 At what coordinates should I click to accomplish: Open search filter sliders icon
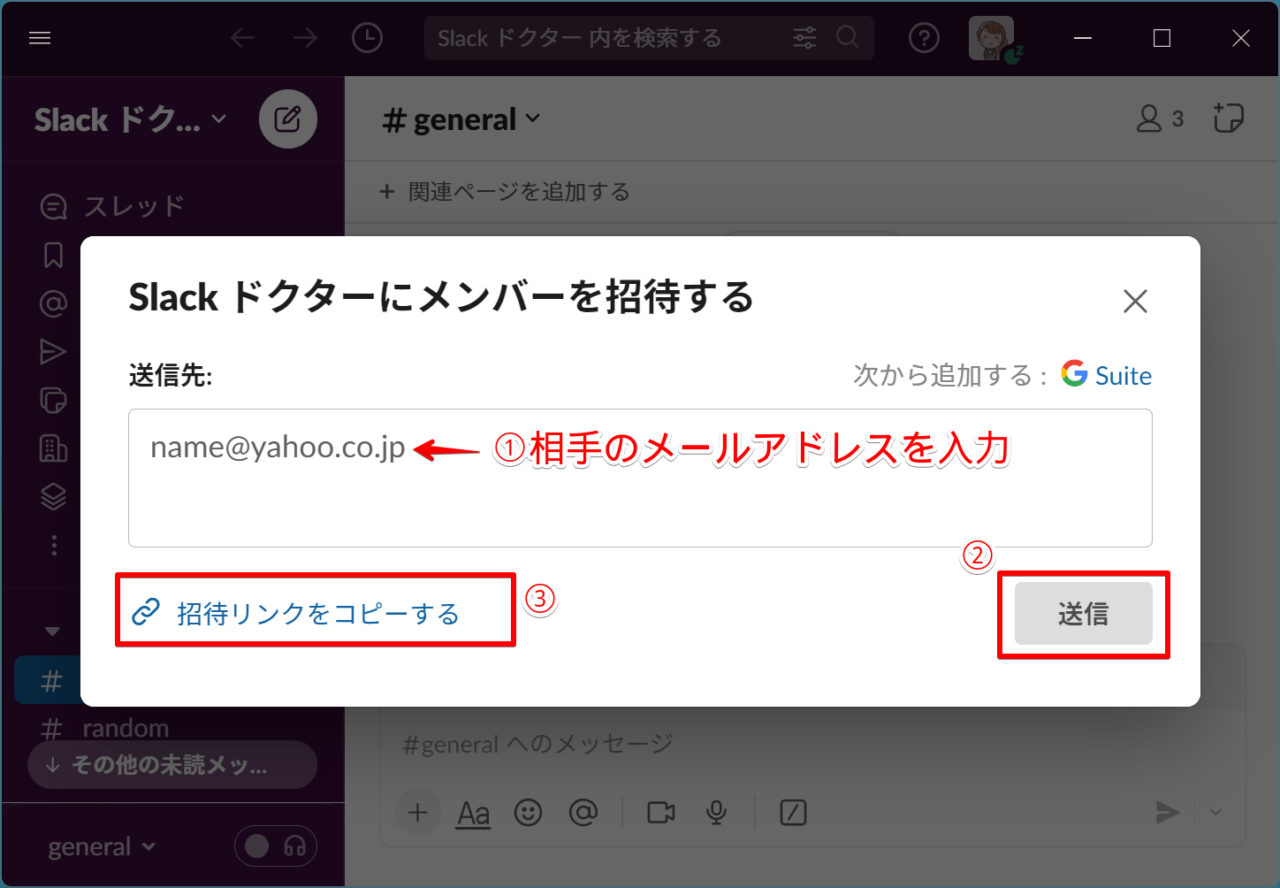click(x=805, y=38)
